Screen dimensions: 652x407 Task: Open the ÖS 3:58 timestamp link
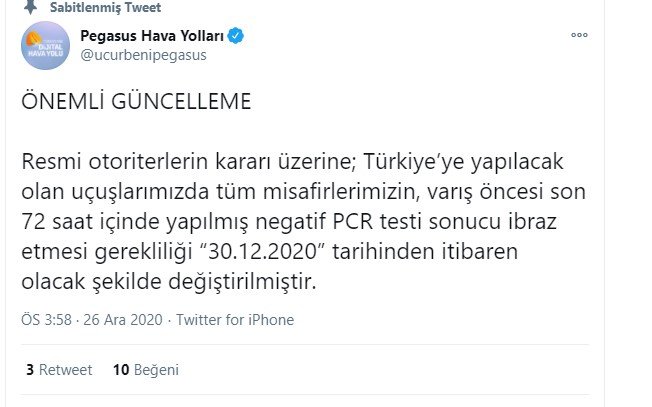(47, 320)
